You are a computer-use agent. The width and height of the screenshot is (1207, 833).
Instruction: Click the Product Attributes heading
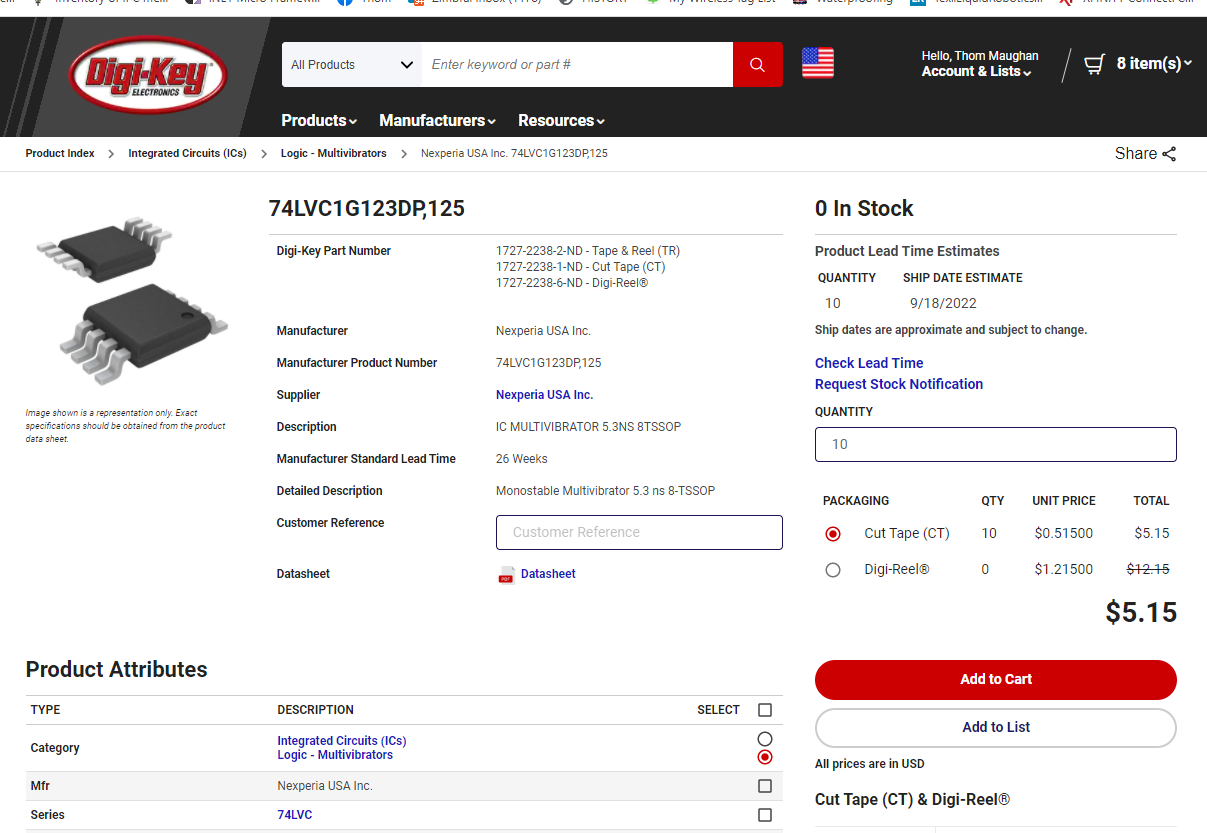click(x=117, y=670)
